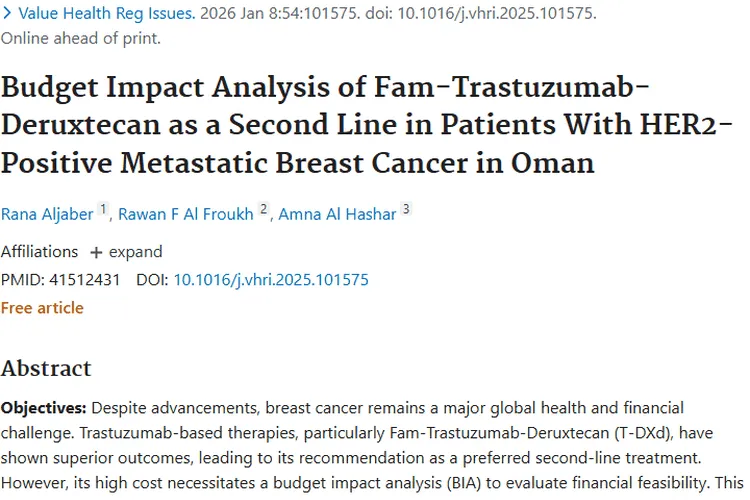This screenshot has height=500, width=750.
Task: Click the "expand" text next to Affiliations
Action: click(135, 251)
